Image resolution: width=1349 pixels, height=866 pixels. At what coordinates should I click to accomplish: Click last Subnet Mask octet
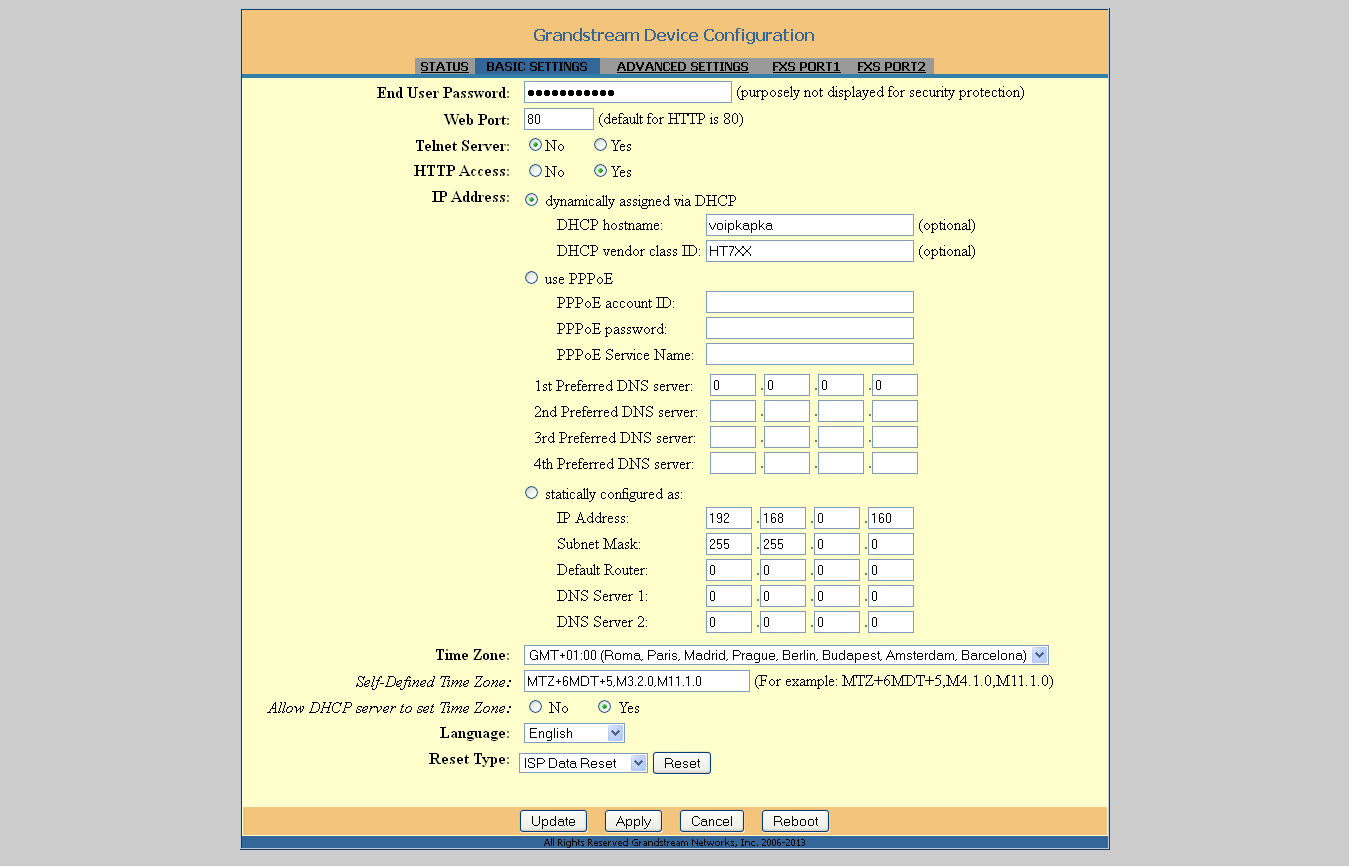[x=891, y=544]
